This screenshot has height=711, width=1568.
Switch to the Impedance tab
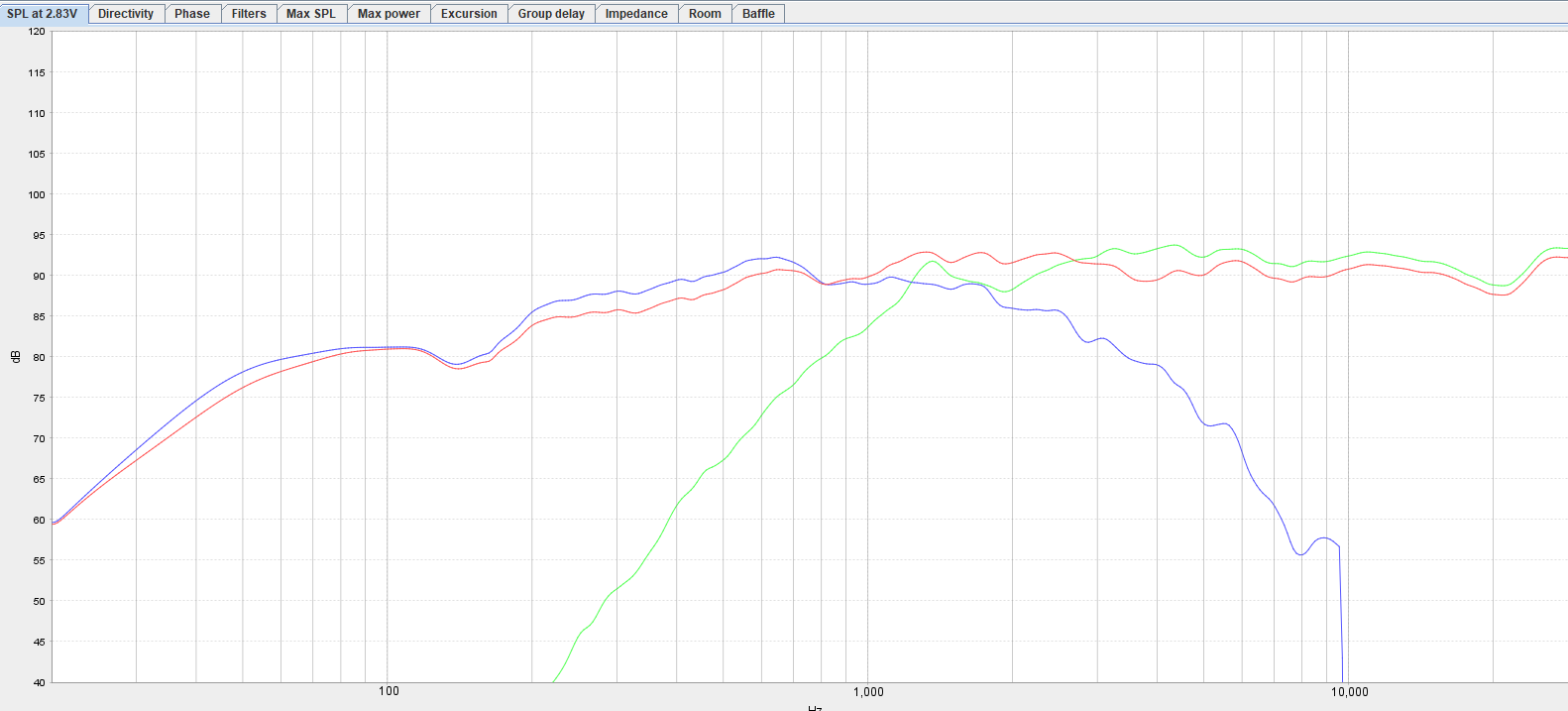[x=636, y=13]
